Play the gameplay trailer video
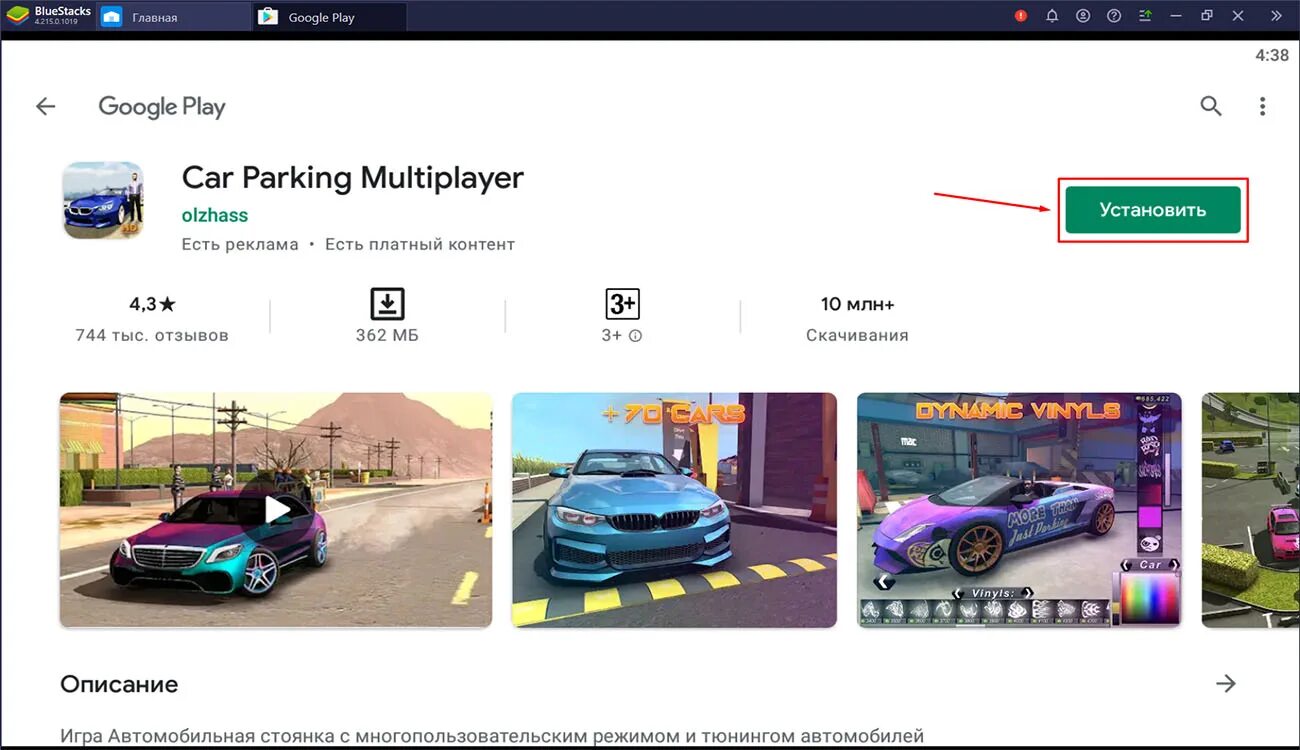 point(277,509)
